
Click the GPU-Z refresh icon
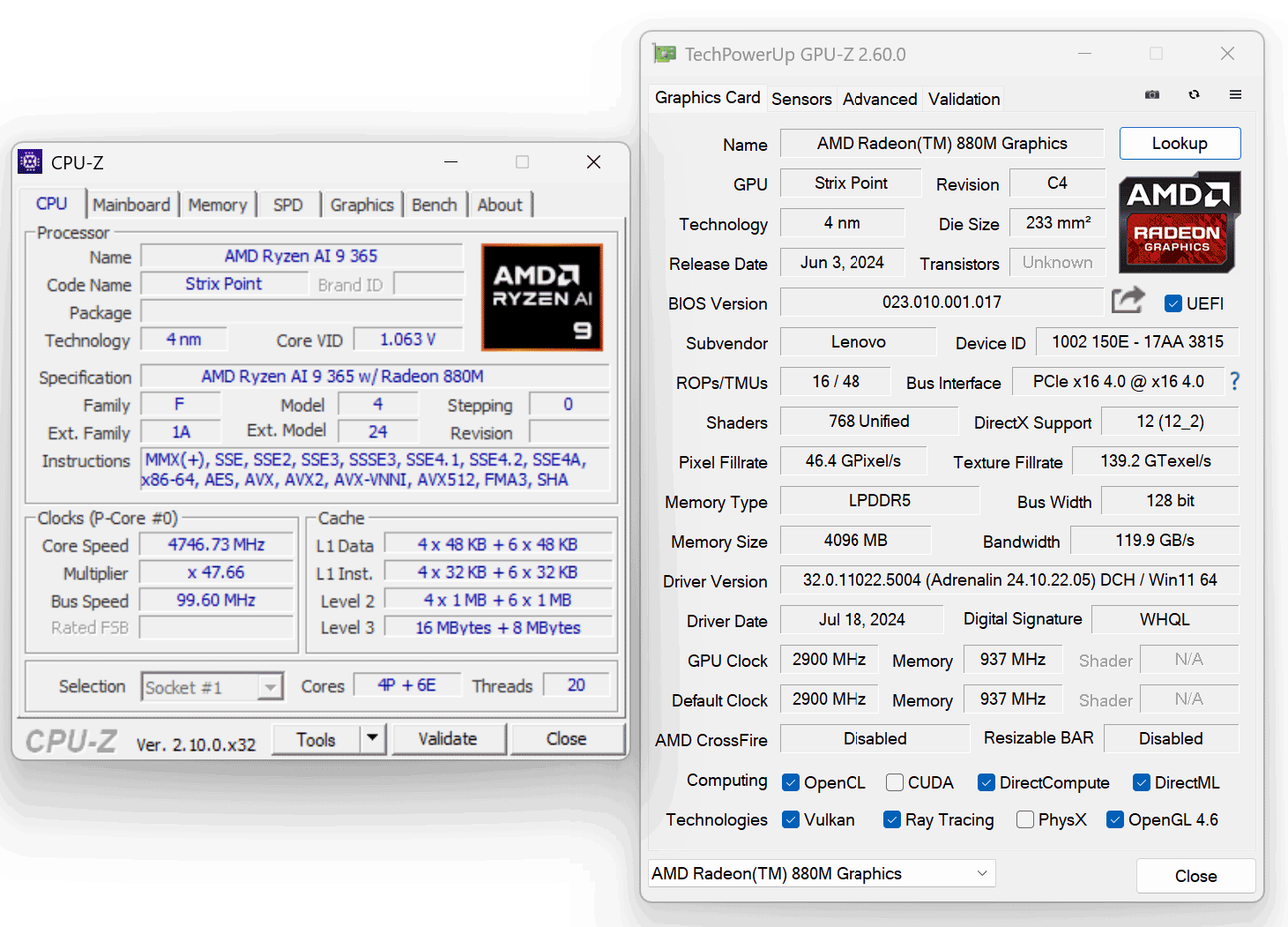[1194, 94]
